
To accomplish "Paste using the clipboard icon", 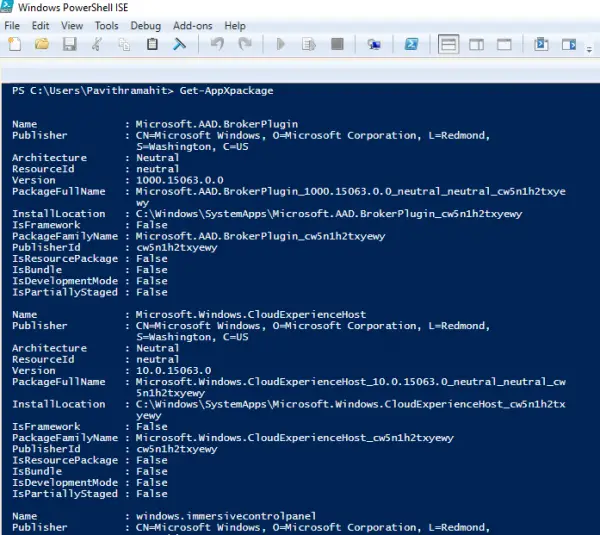I will (x=152, y=44).
